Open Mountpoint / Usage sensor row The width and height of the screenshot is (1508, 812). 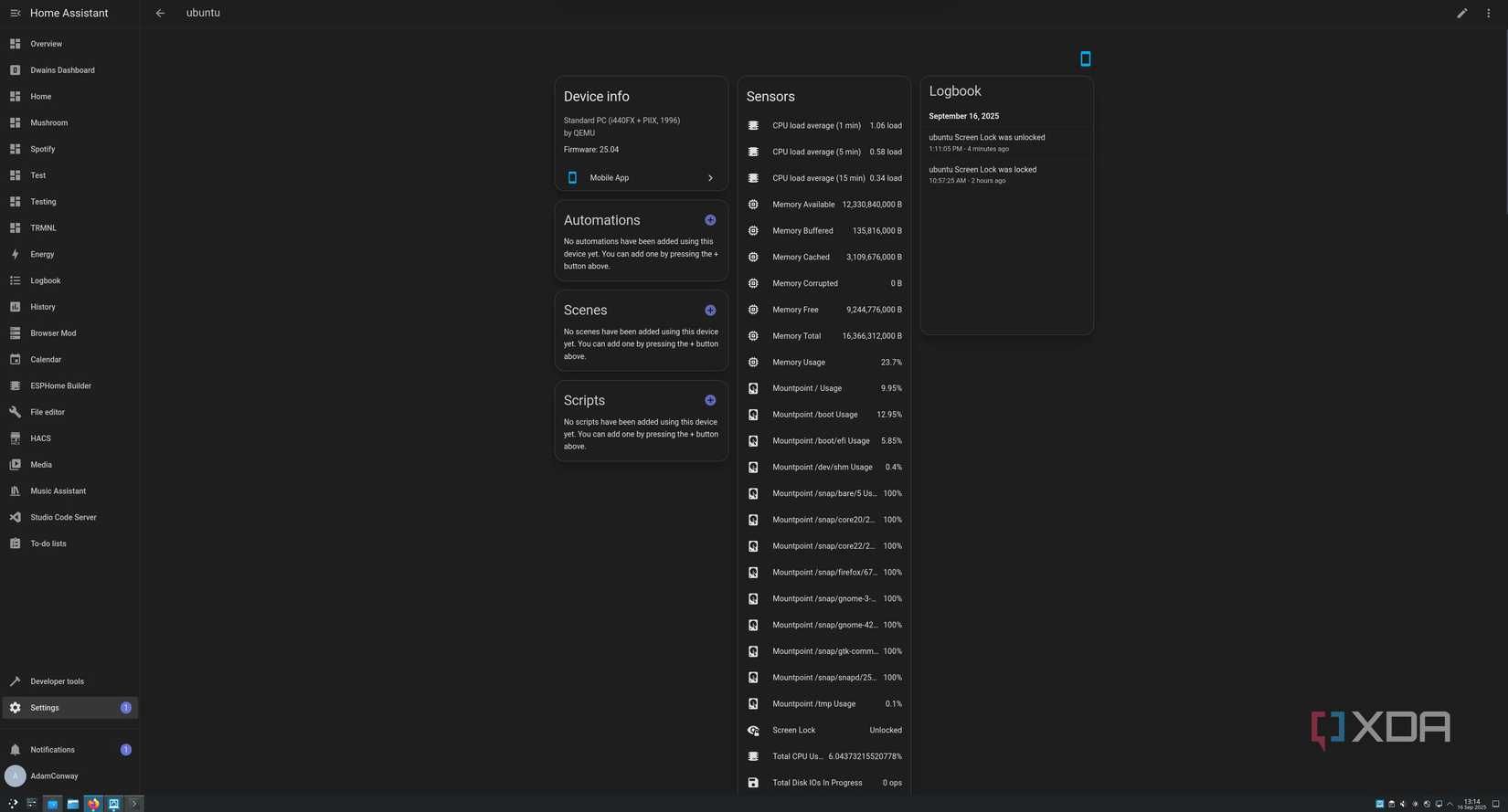point(824,388)
